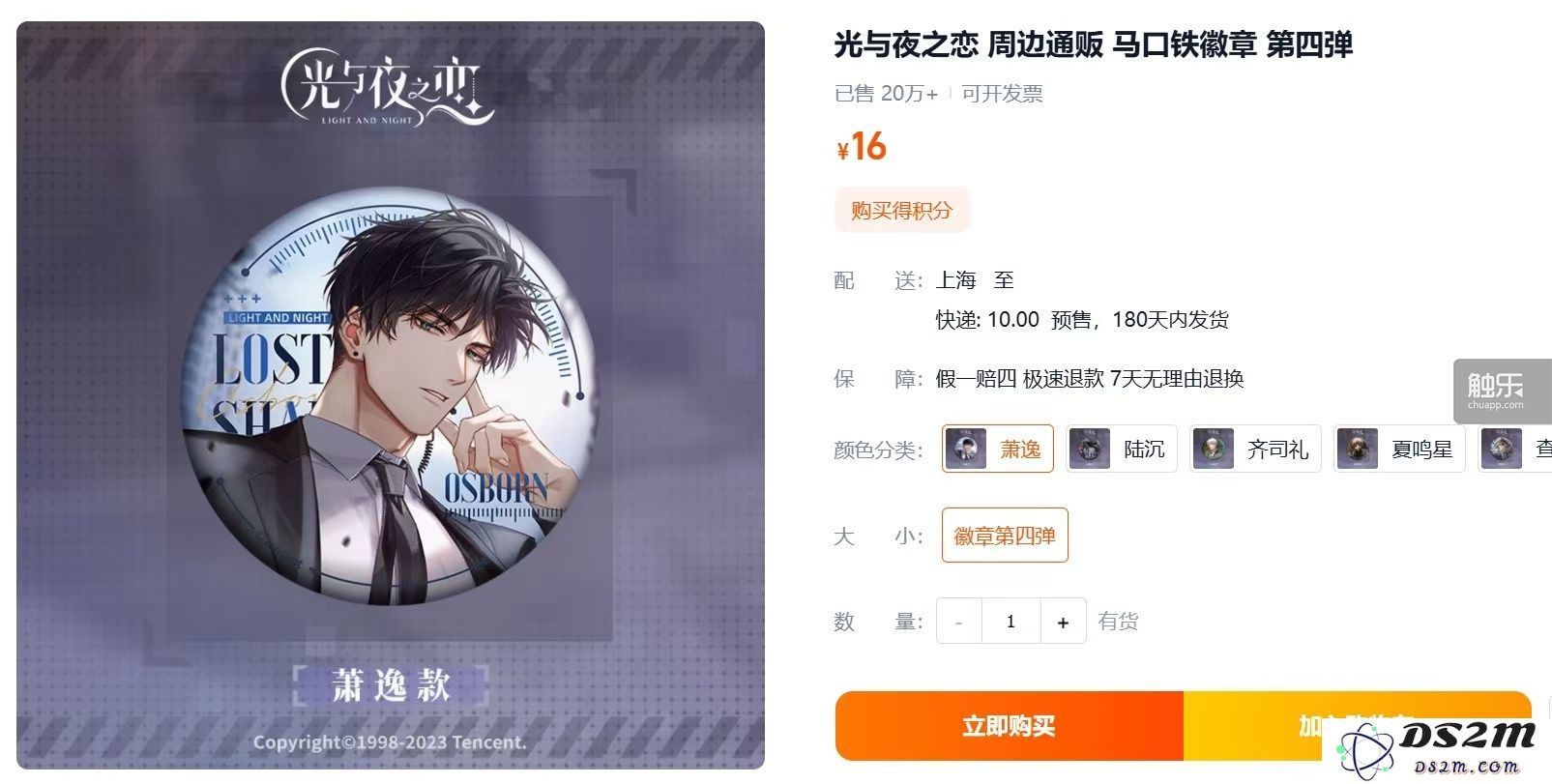Viewport: 1552px width, 784px height.
Task: Open the 至 destination selector
Action: tap(1004, 280)
